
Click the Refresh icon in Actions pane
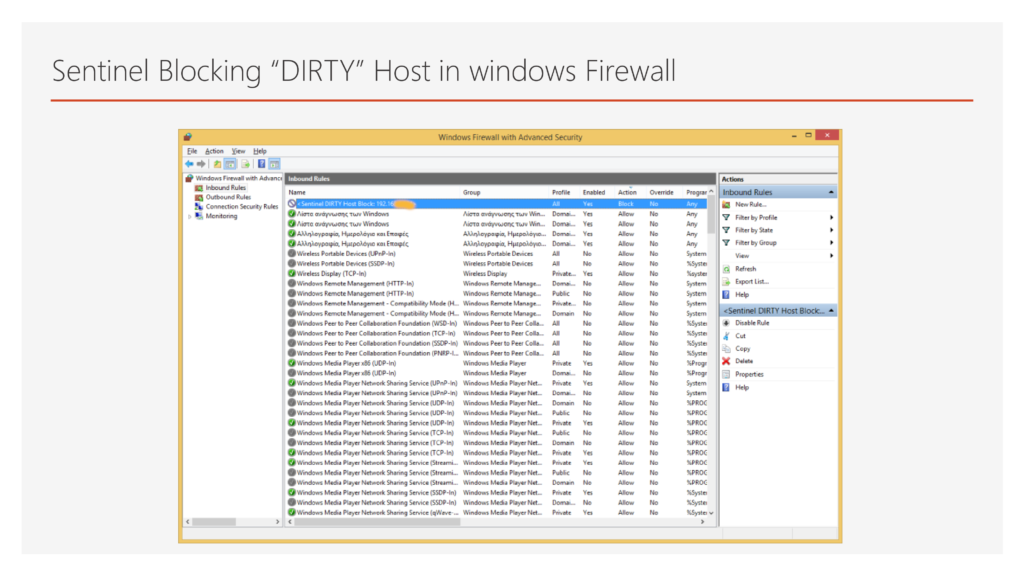tap(726, 269)
